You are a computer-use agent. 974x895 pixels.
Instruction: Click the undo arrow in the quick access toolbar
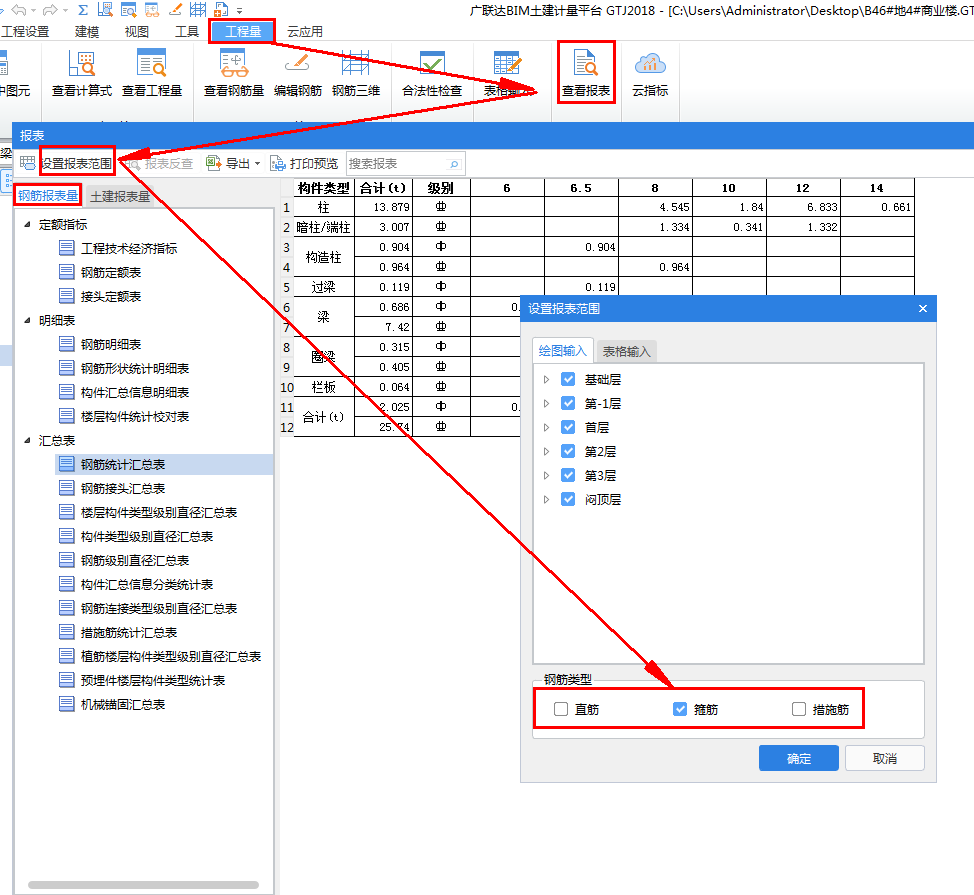tap(19, 10)
